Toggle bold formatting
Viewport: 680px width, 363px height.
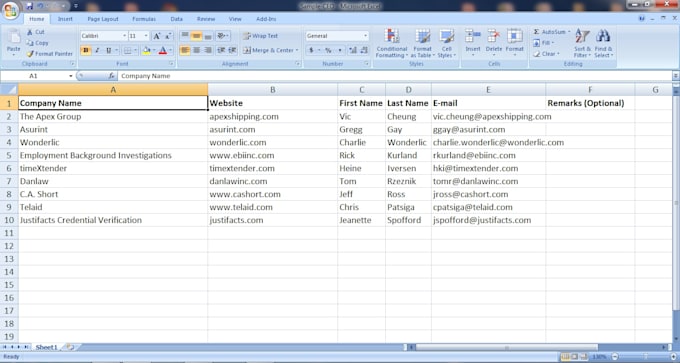coord(86,50)
